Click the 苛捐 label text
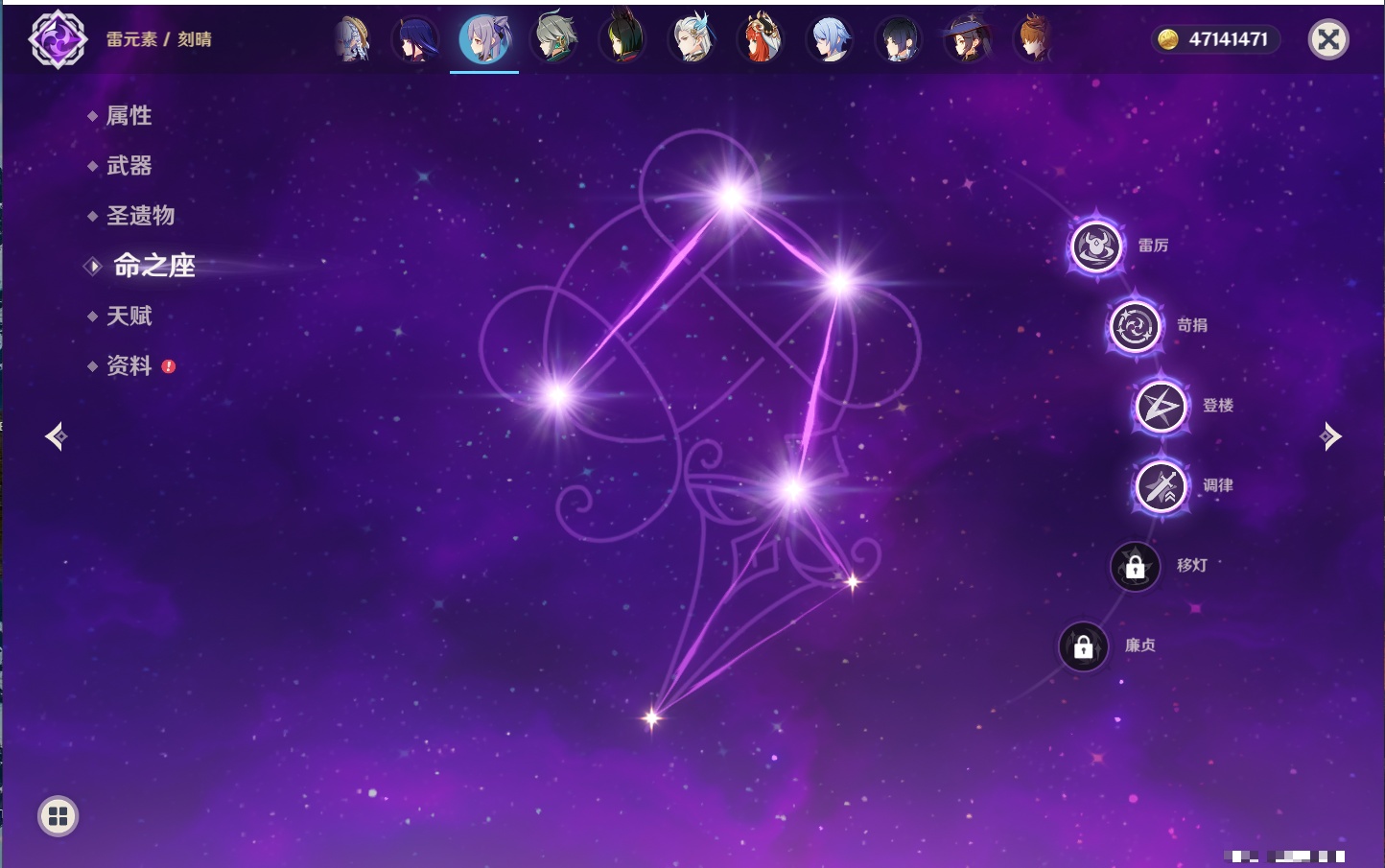 (1192, 325)
